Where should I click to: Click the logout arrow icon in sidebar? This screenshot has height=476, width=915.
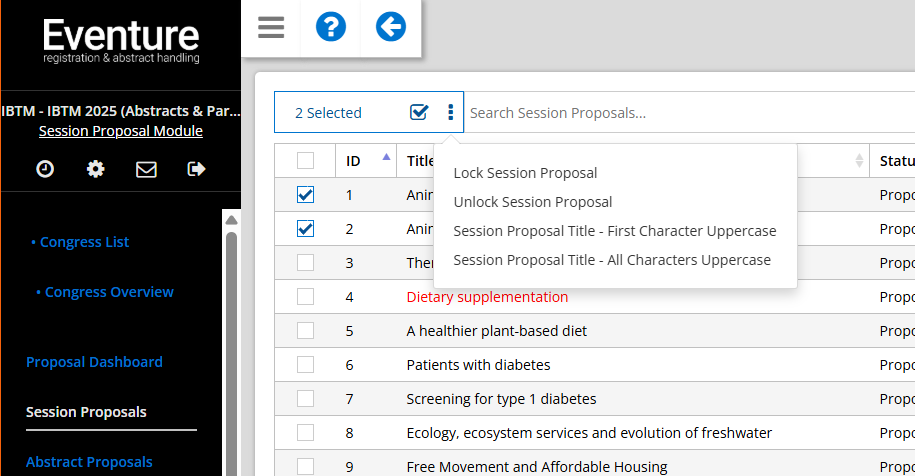coord(196,169)
